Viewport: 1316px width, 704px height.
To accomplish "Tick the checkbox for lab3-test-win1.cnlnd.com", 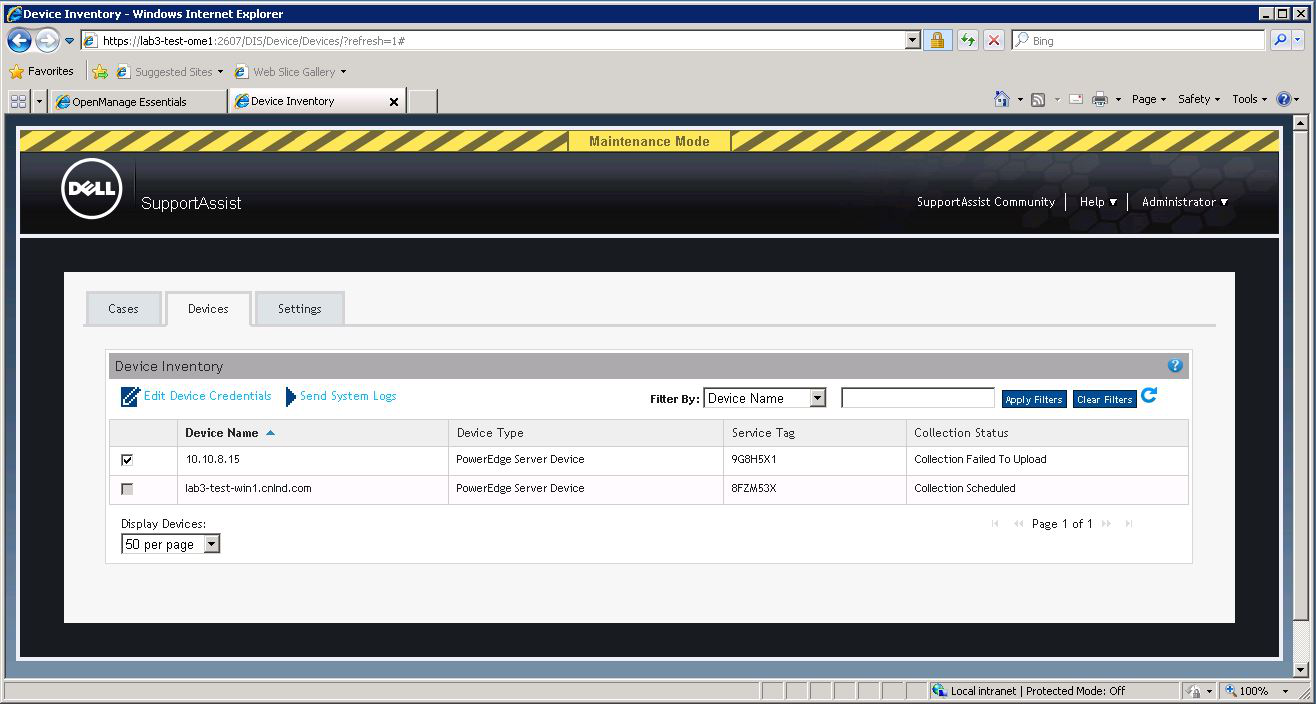I will pyautogui.click(x=127, y=489).
